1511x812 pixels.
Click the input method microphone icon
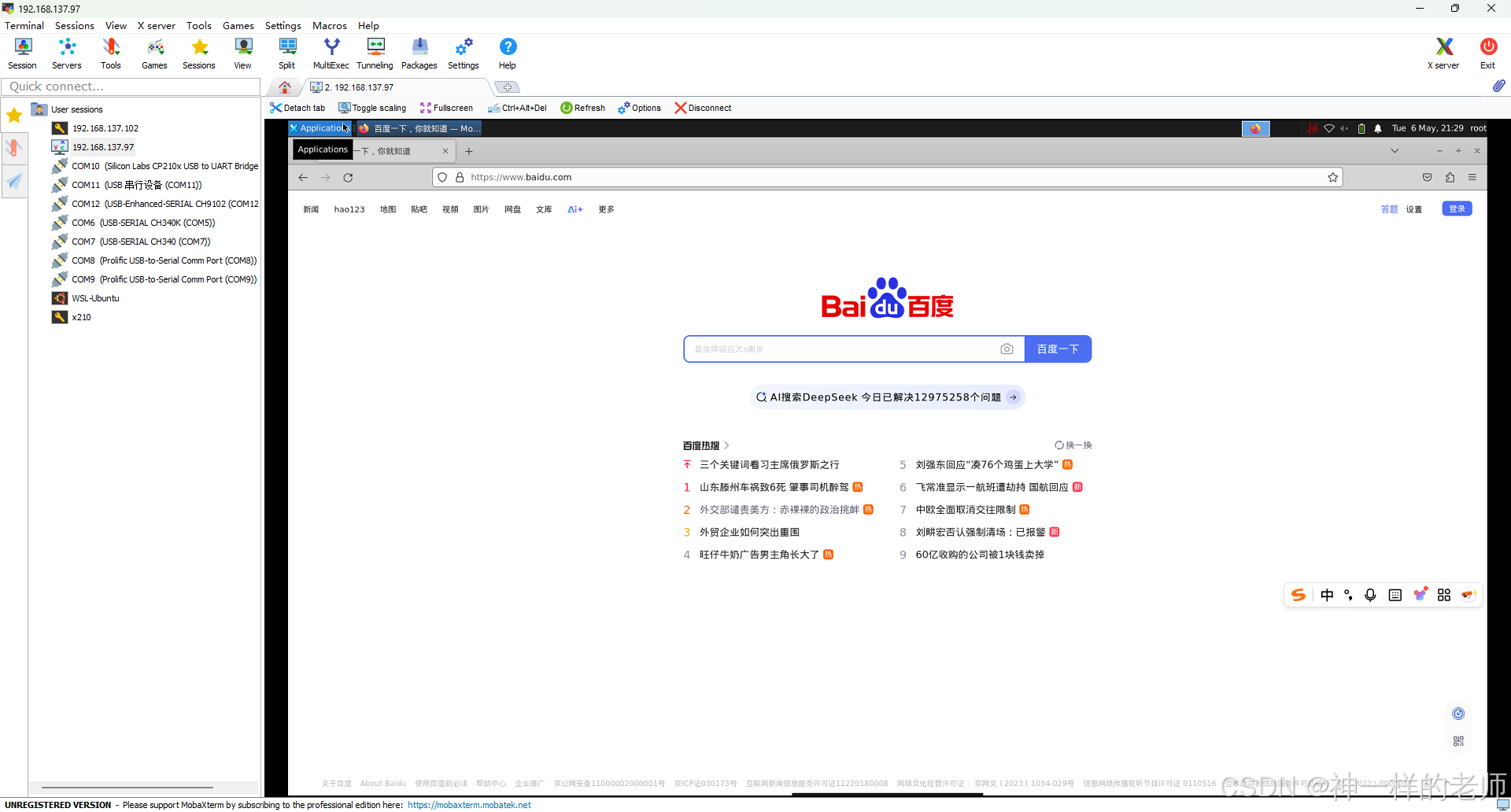[x=1370, y=596]
